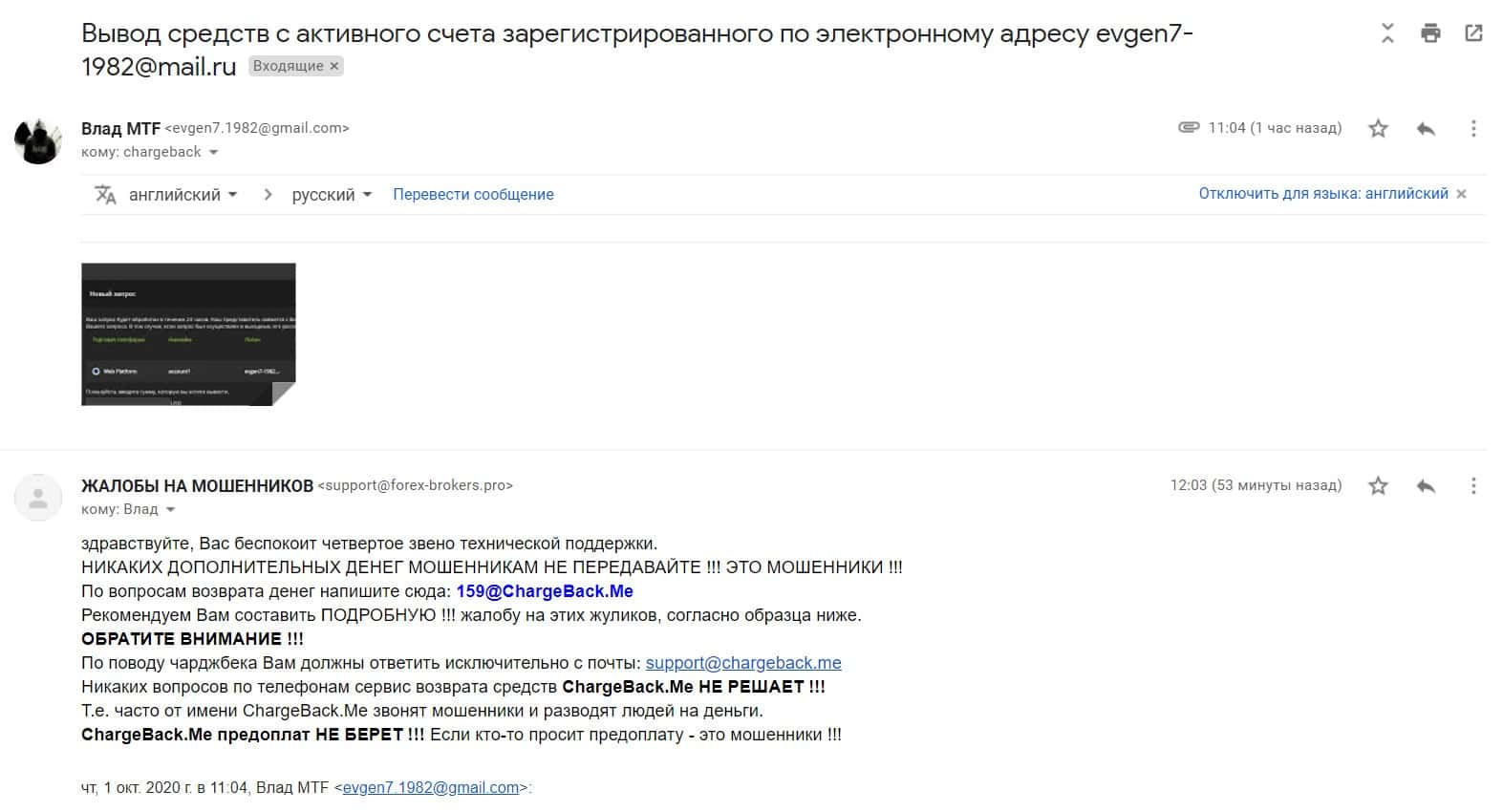Open conversation in new window icon
1503x812 pixels.
point(1473,33)
